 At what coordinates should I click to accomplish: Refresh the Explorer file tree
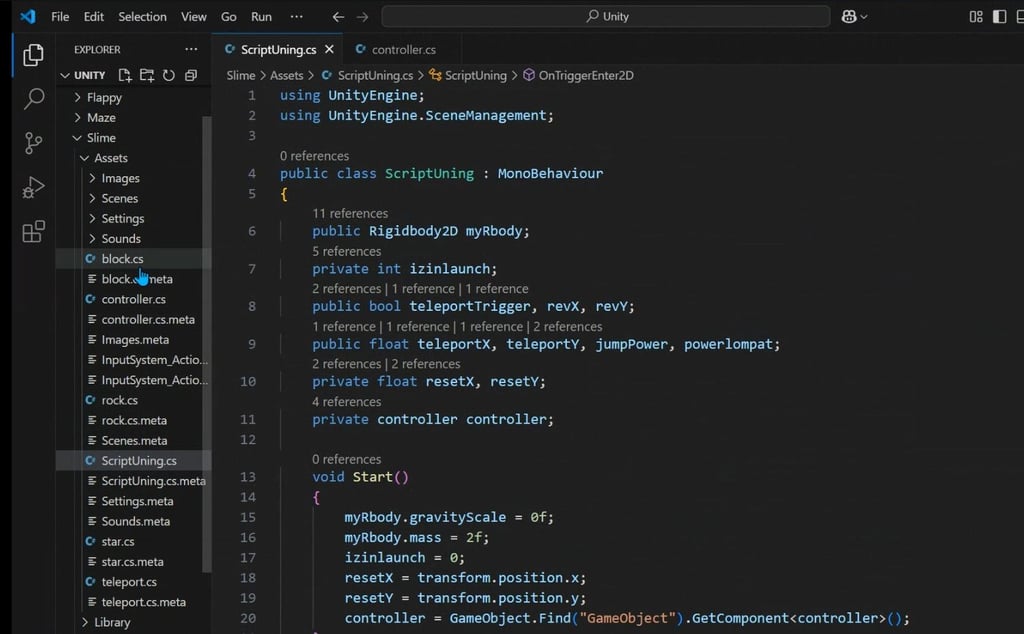tap(169, 75)
